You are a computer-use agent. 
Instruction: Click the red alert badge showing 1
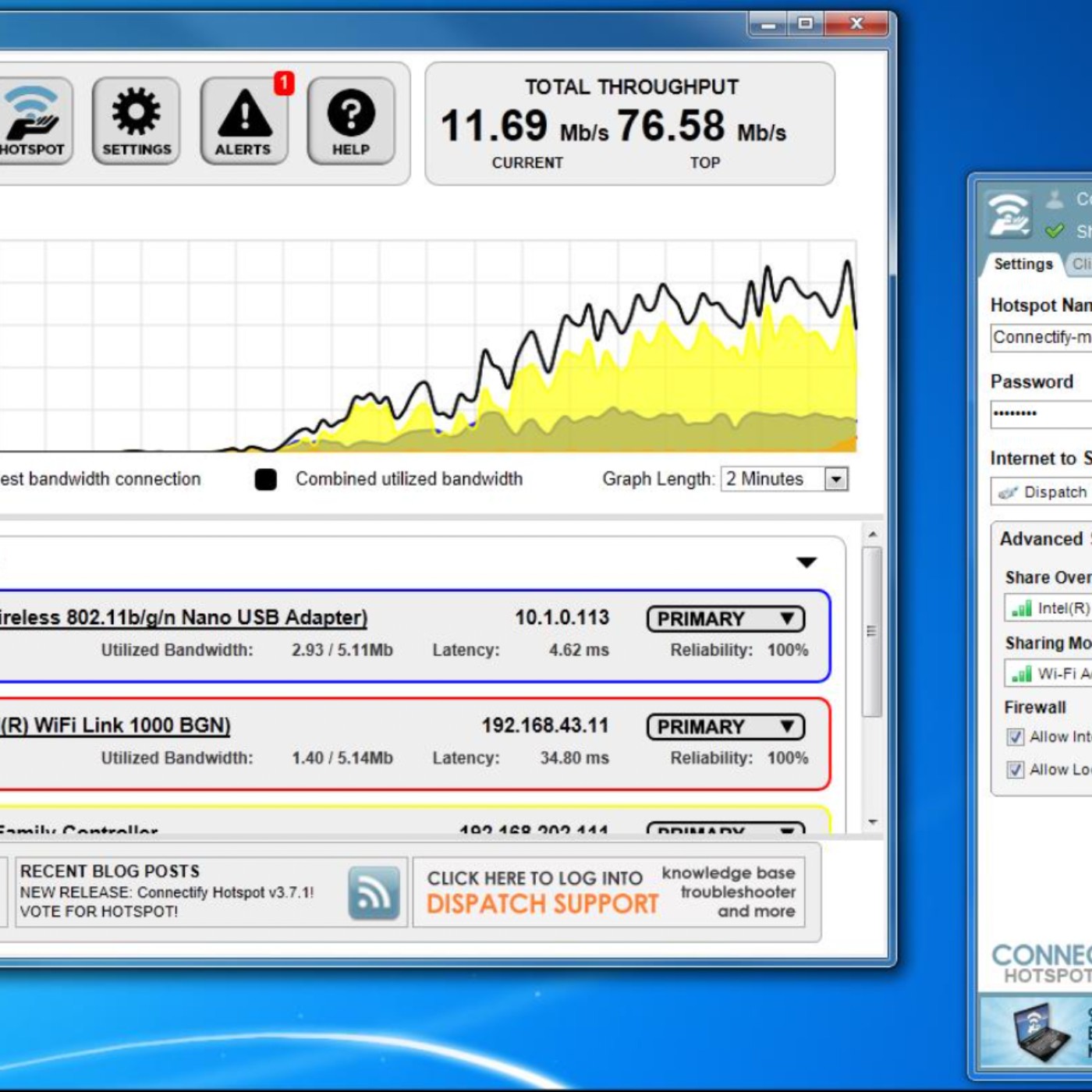coord(284,83)
